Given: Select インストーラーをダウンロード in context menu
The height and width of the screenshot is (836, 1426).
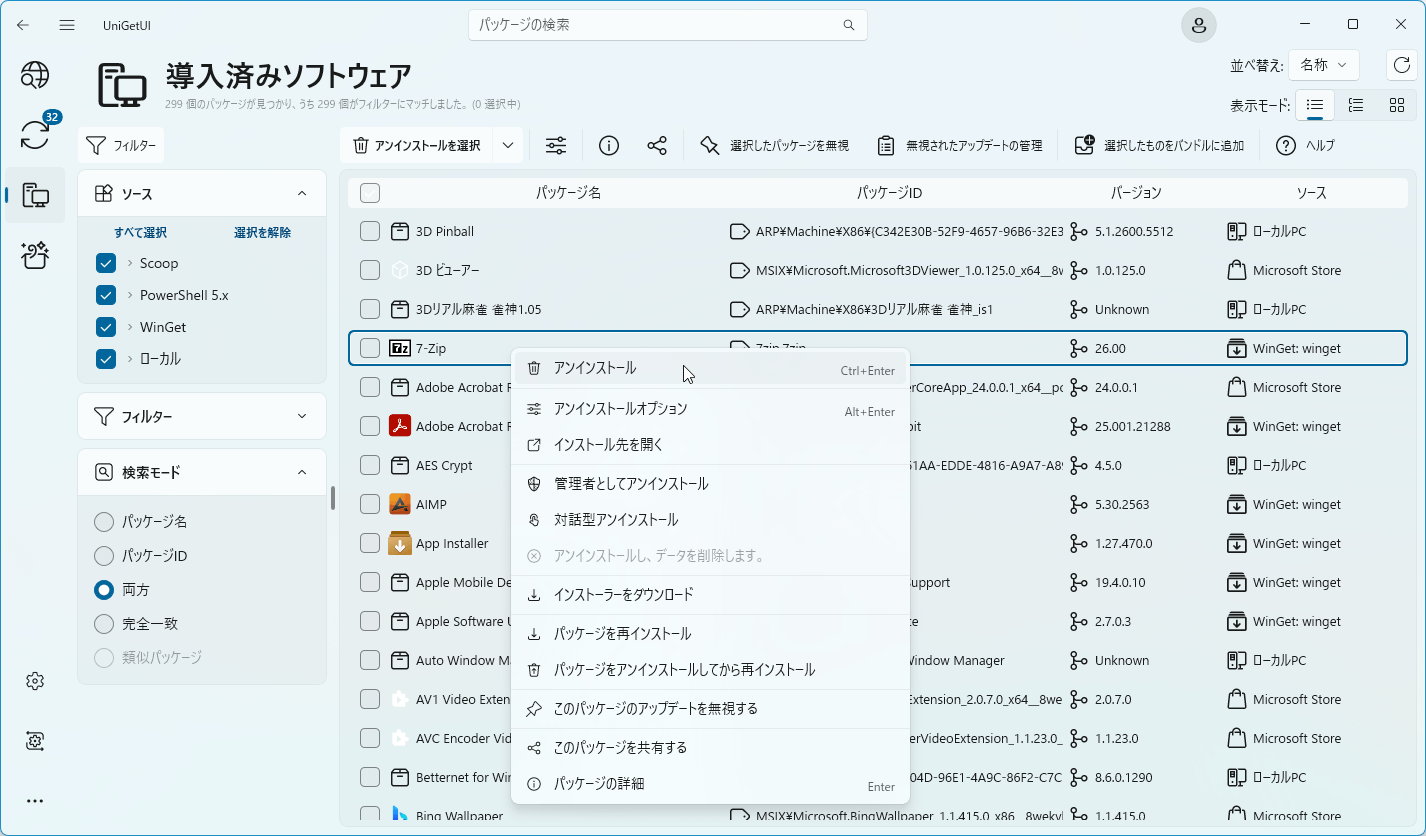Looking at the screenshot, I should point(623,595).
